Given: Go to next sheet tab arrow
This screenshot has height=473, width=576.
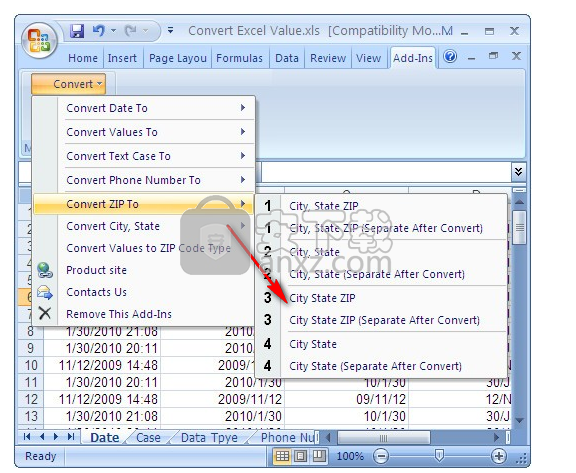Looking at the screenshot, I should (x=56, y=436).
